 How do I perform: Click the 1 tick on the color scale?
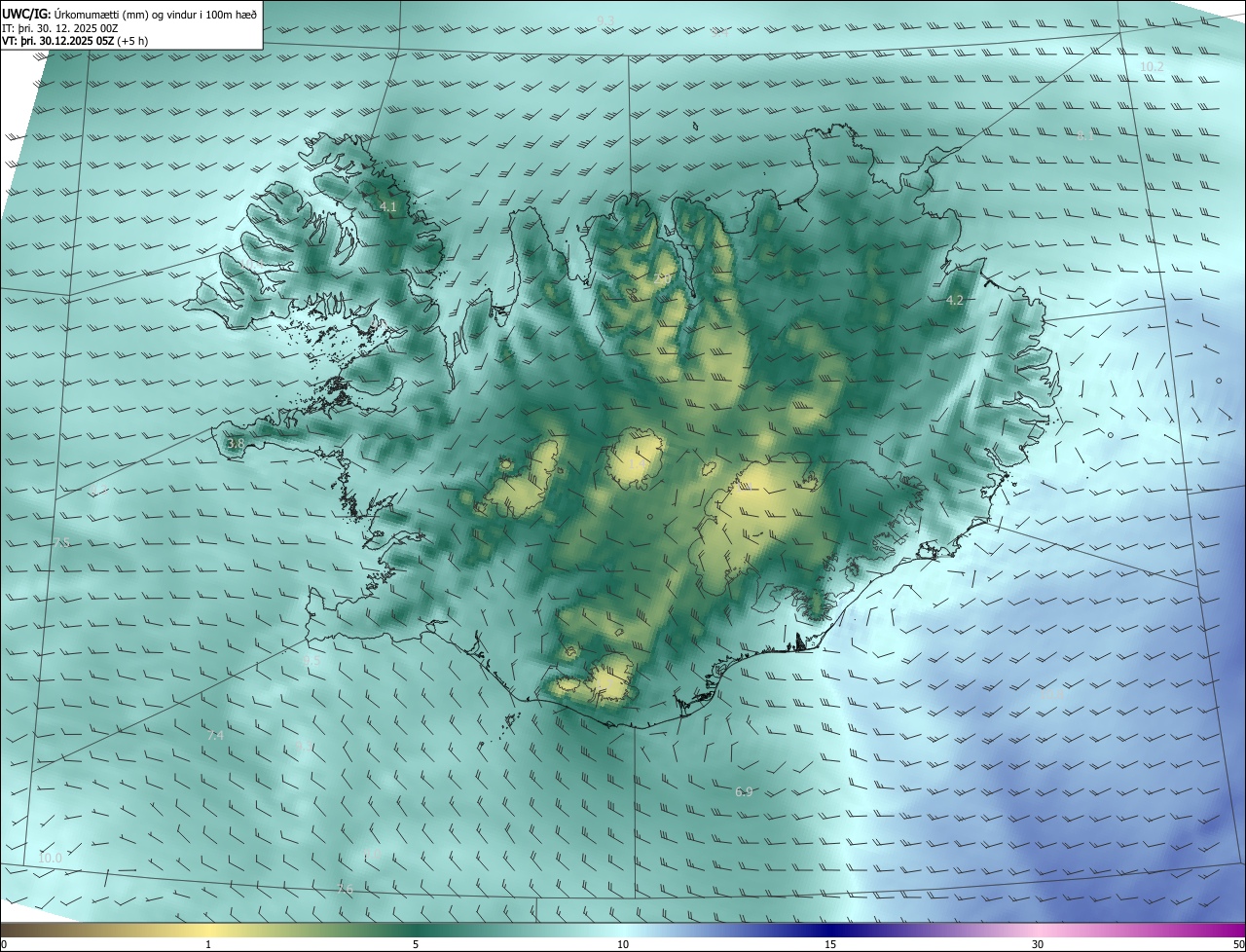coord(208,945)
